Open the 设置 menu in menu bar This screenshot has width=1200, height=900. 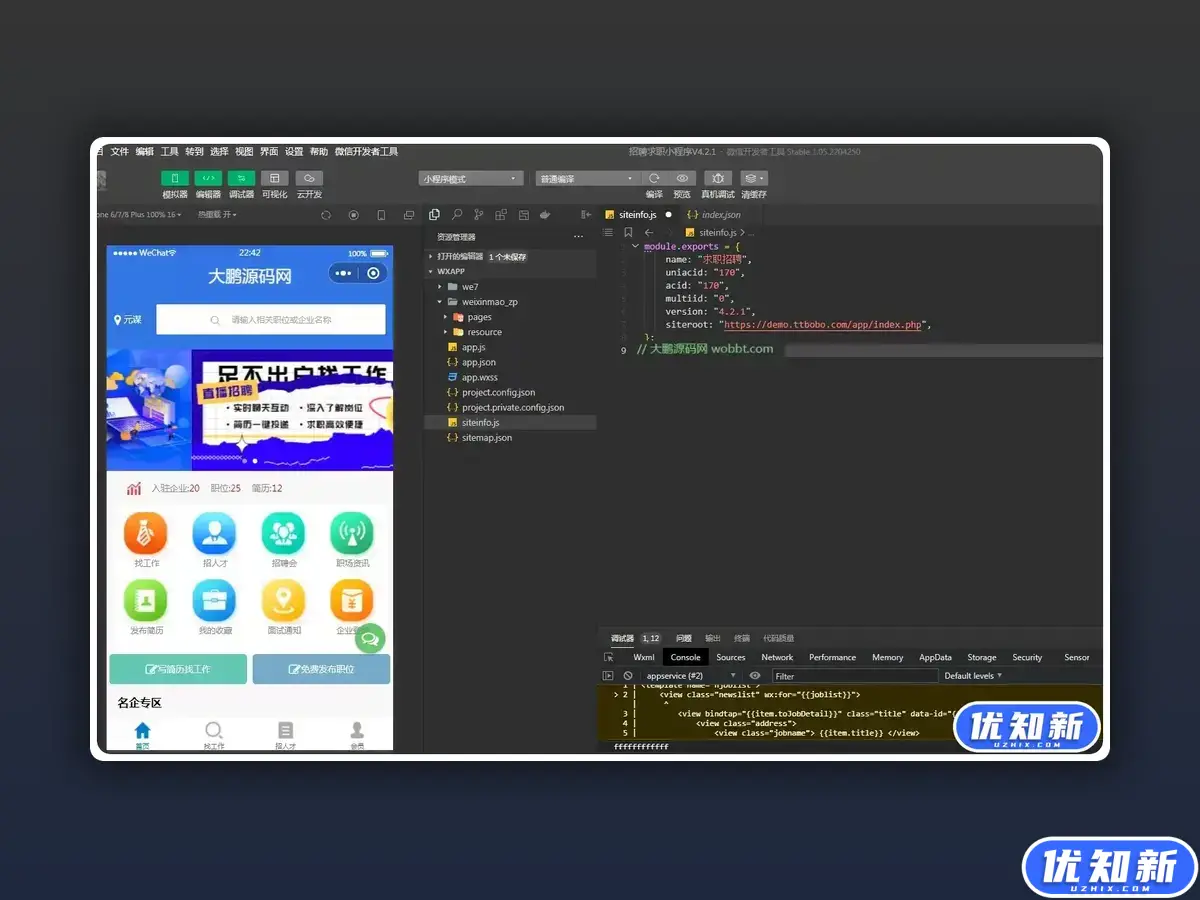pyautogui.click(x=294, y=152)
